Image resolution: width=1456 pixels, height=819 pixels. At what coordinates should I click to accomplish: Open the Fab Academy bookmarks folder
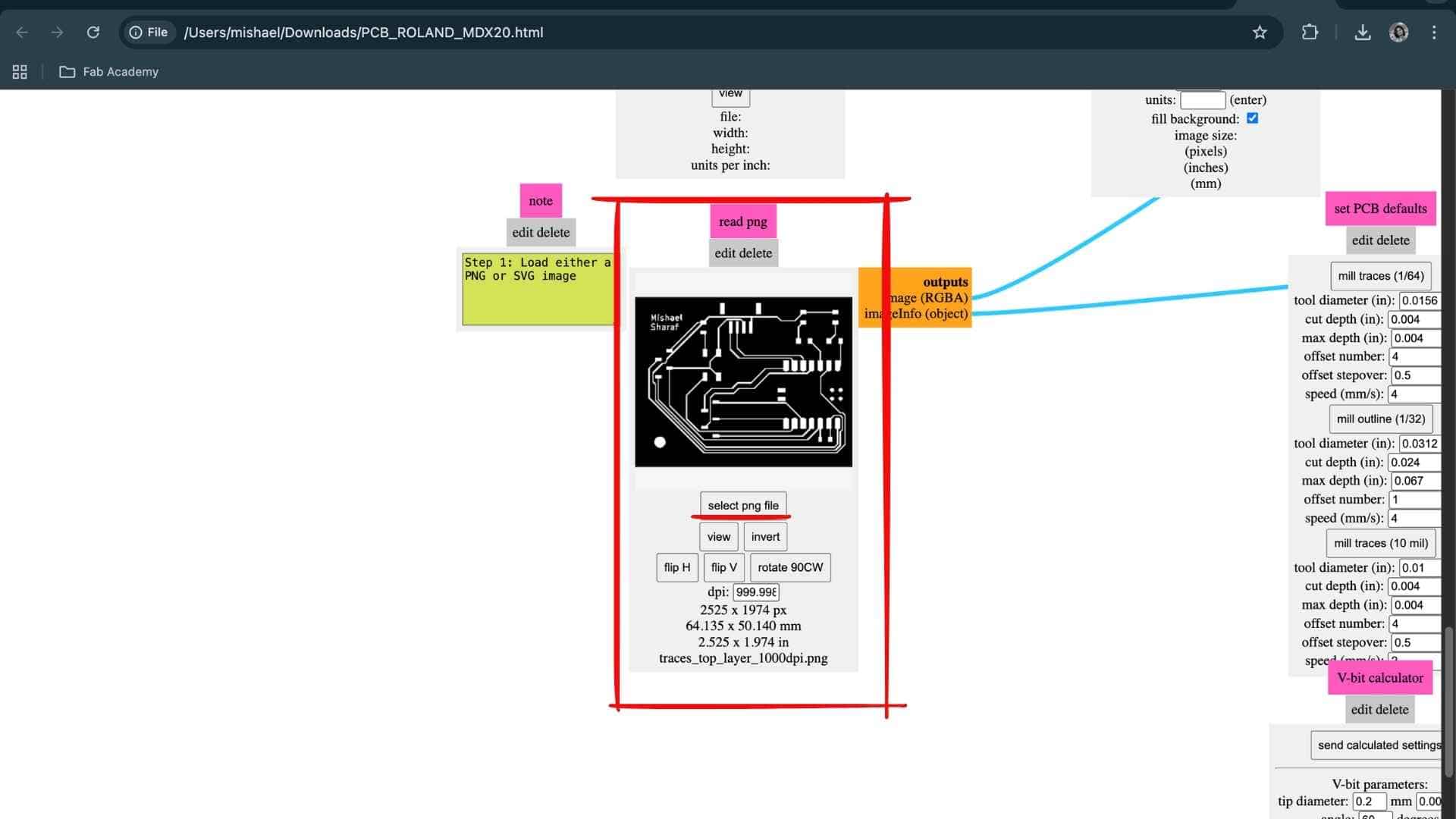(109, 72)
